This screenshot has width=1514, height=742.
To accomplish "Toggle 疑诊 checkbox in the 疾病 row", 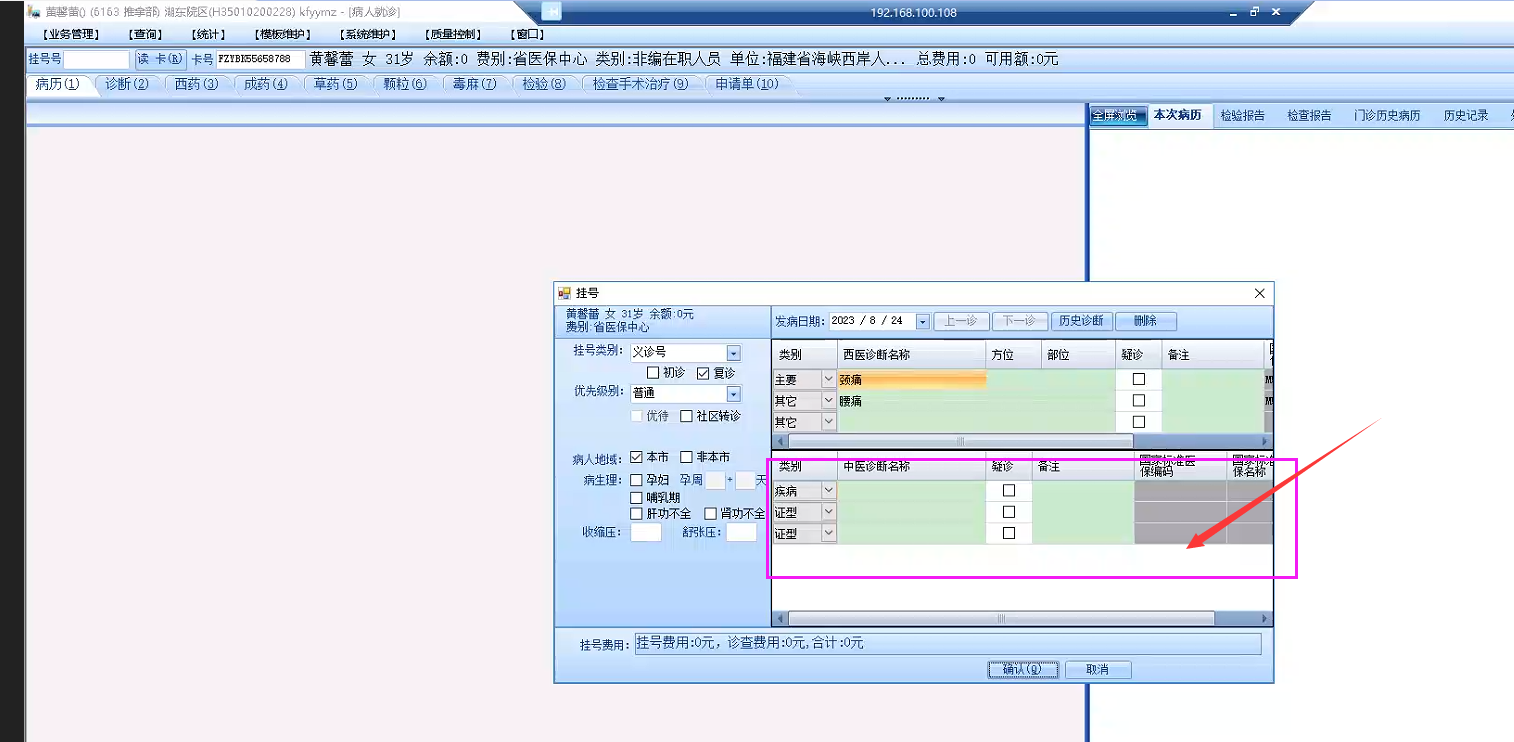I will click(1009, 490).
